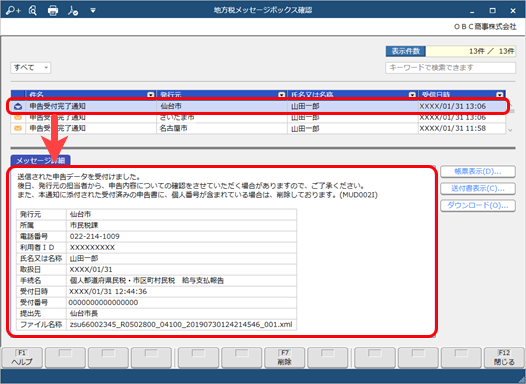
Task: Click the F1 ヘルプ function key button
Action: pos(22,358)
